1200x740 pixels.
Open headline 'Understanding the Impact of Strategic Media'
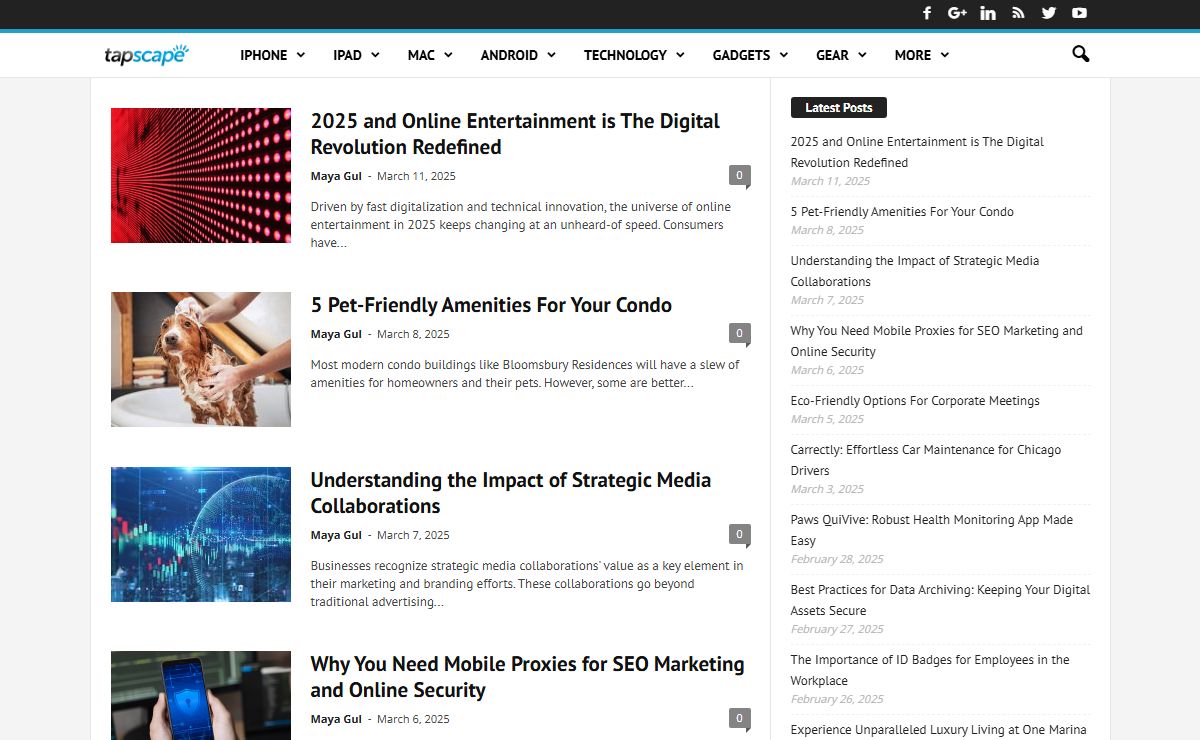[x=511, y=493]
